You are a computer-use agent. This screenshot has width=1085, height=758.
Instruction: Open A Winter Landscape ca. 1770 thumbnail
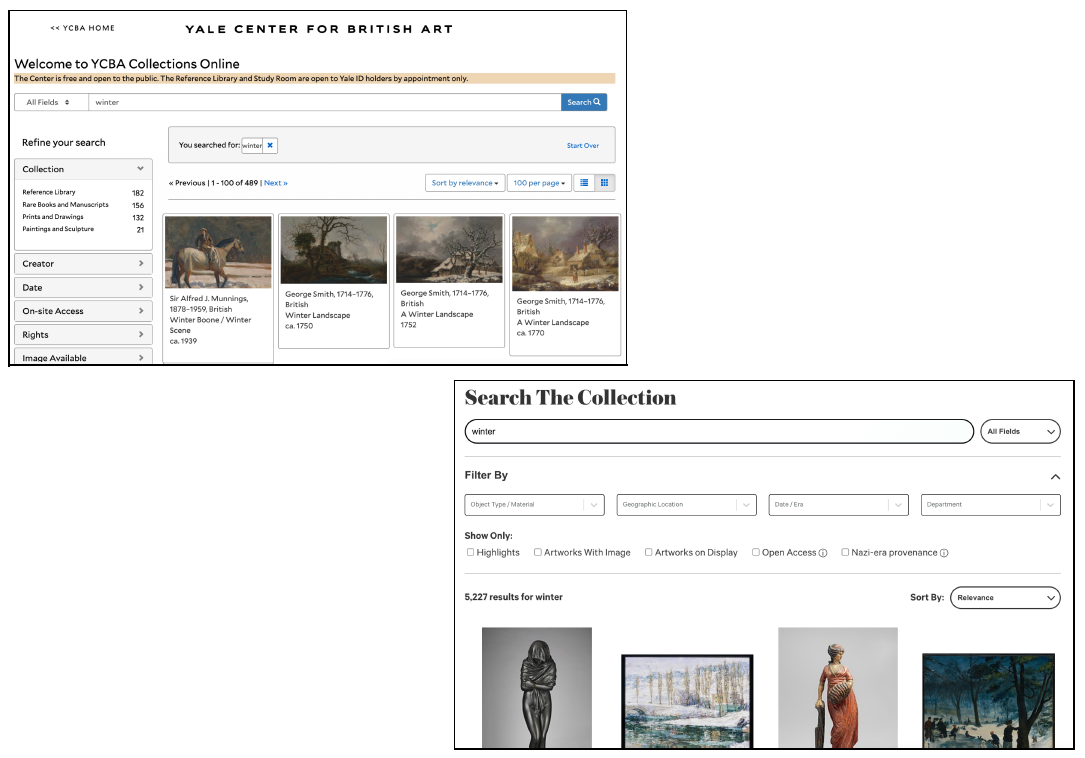pyautogui.click(x=565, y=253)
